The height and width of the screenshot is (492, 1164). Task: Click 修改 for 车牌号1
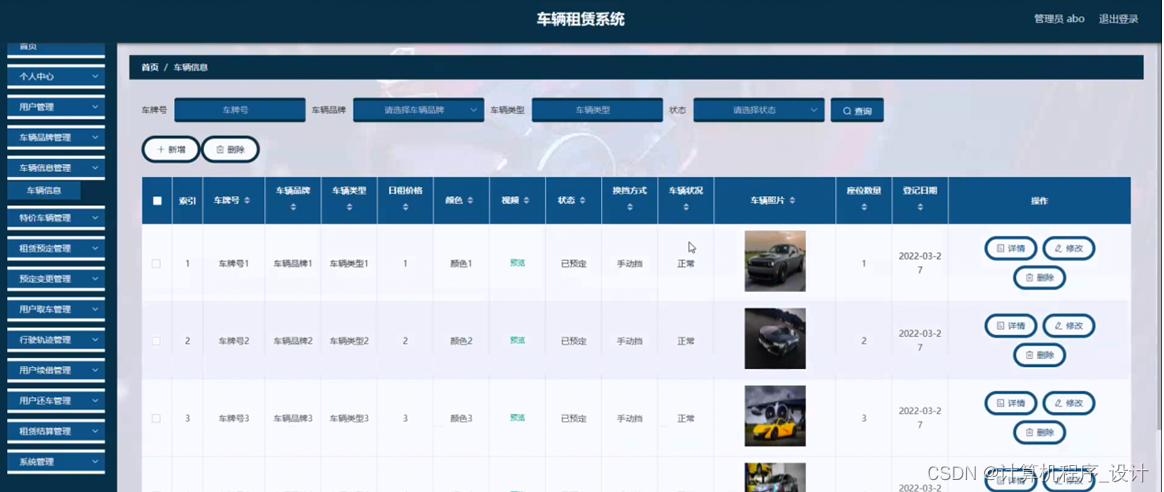[x=1069, y=249]
